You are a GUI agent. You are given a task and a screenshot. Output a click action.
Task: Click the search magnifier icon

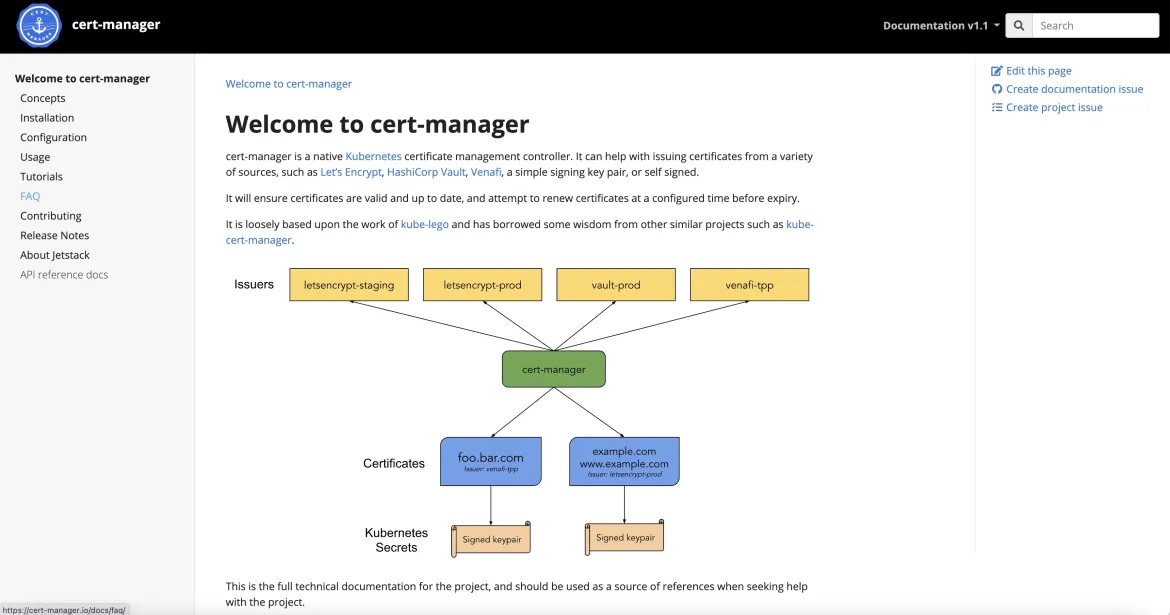coord(1019,26)
